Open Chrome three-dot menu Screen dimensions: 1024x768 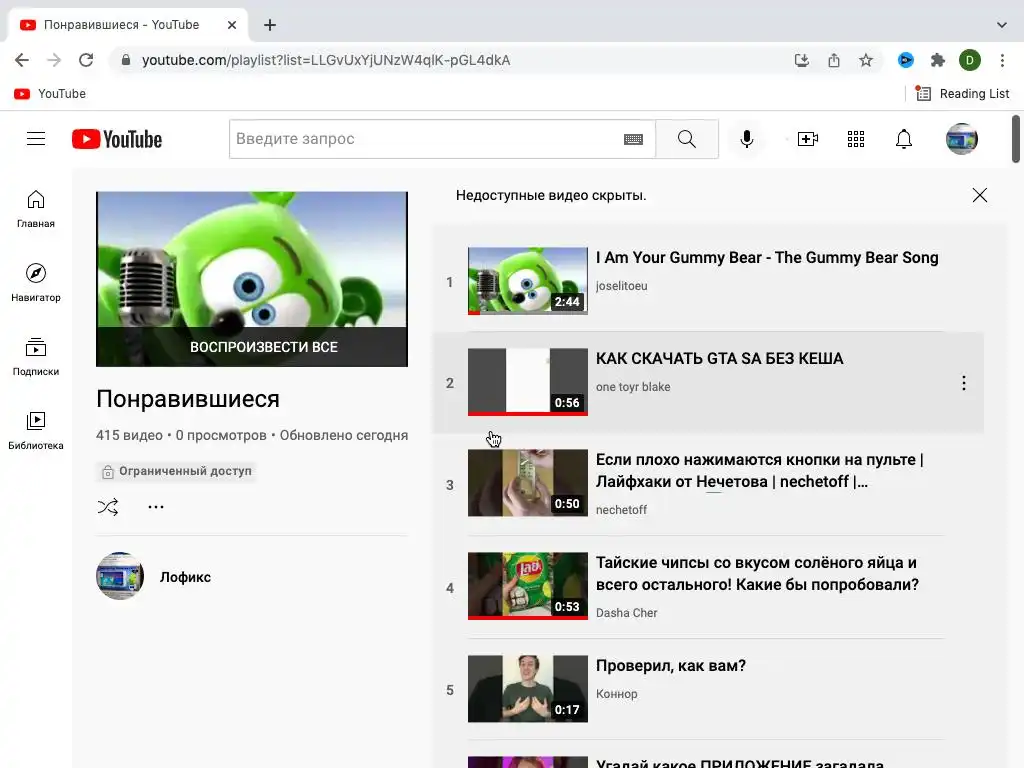point(1002,60)
